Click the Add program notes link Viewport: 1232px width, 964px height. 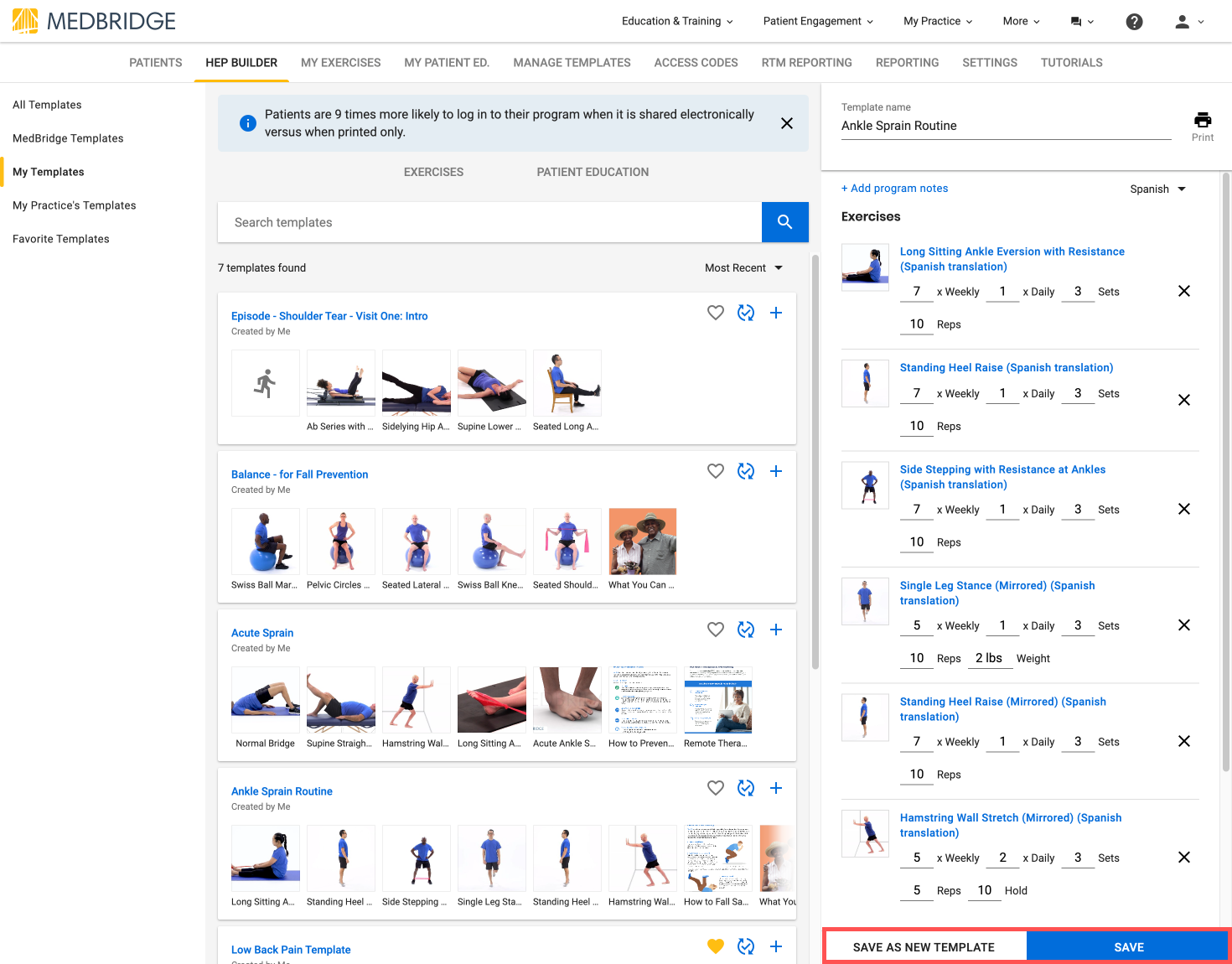point(895,189)
